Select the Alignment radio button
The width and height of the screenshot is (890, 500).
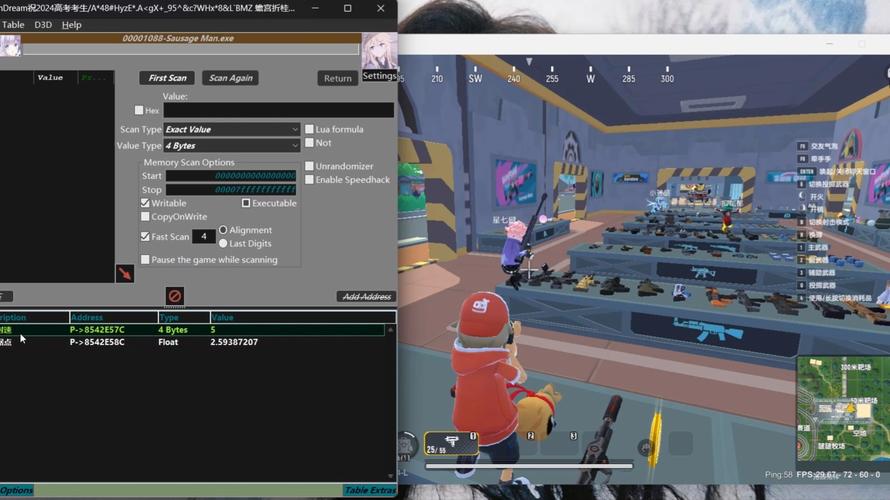(223, 230)
